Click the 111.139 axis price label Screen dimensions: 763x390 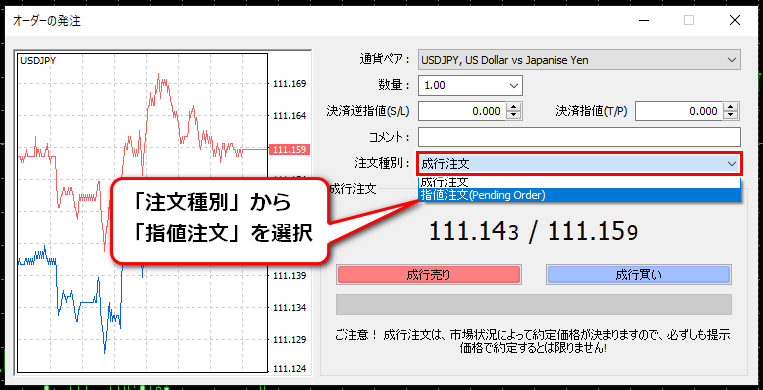click(x=290, y=276)
